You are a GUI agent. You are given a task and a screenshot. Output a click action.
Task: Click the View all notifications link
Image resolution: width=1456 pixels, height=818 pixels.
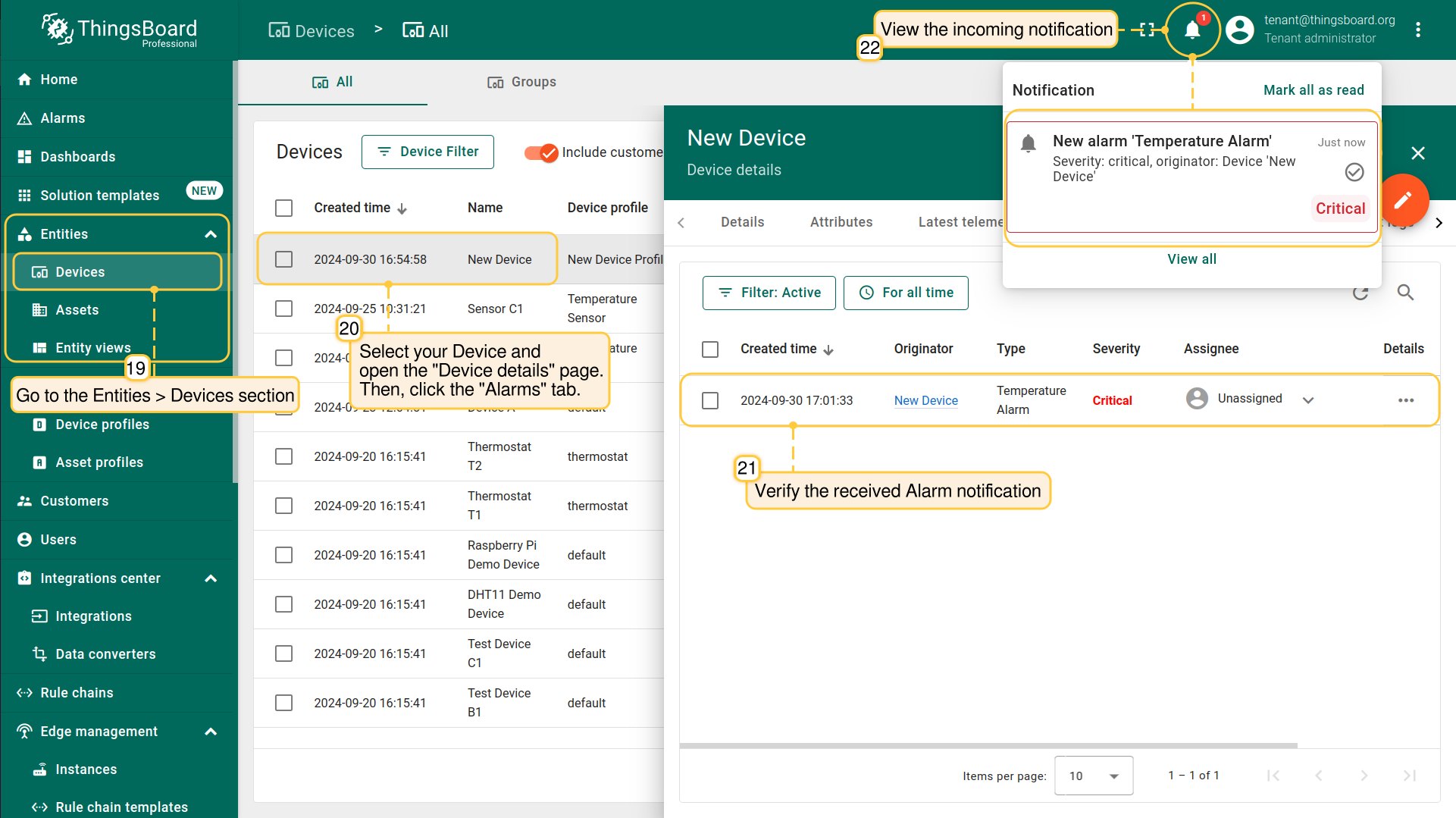point(1191,259)
